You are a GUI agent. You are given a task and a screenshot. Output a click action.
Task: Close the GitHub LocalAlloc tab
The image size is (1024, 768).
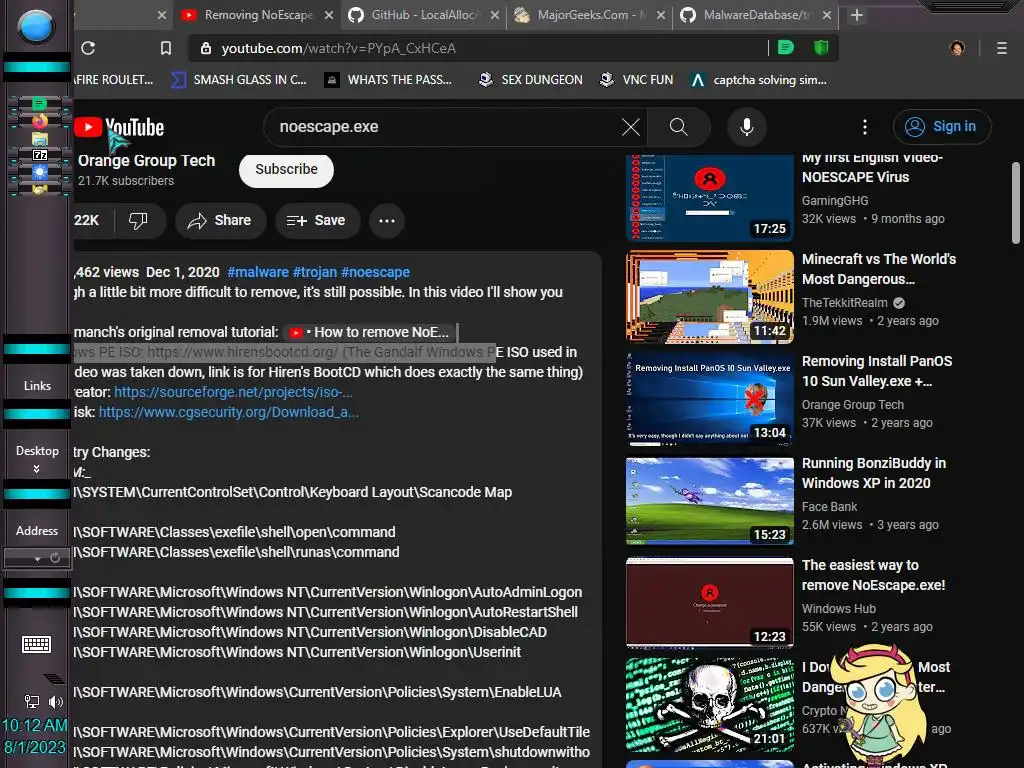coord(495,15)
